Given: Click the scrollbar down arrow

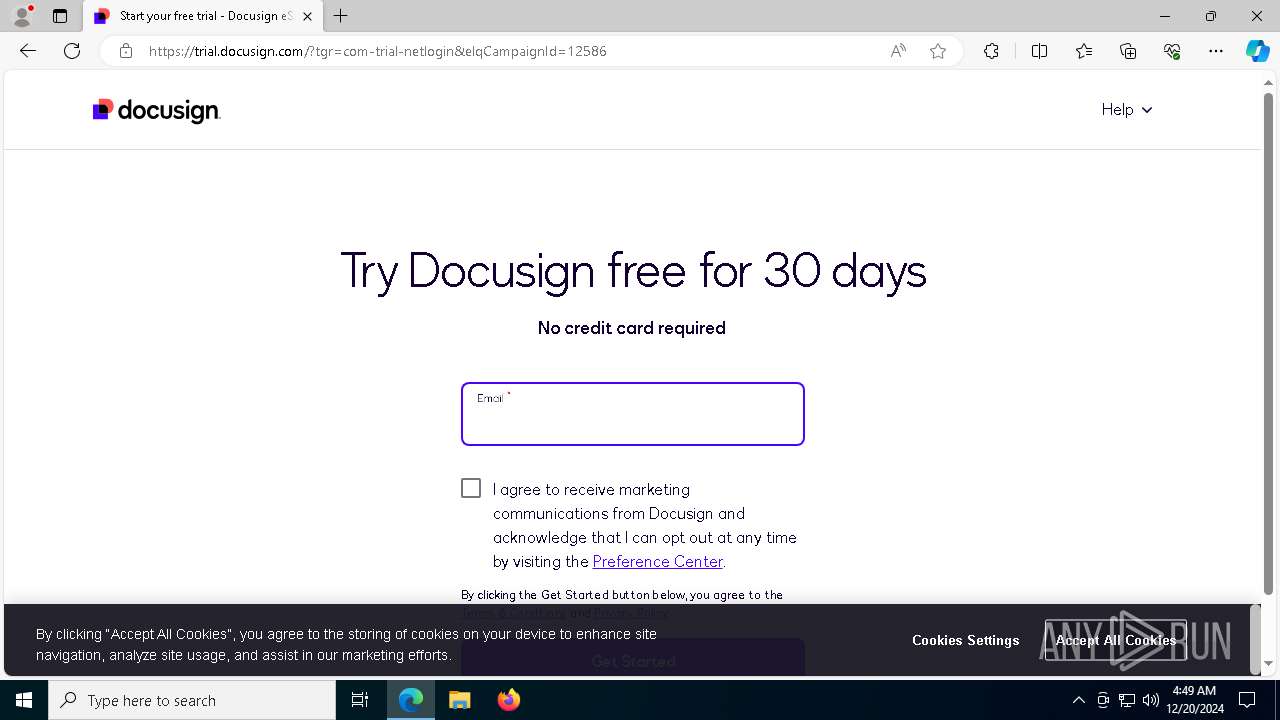Looking at the screenshot, I should pyautogui.click(x=1268, y=664).
